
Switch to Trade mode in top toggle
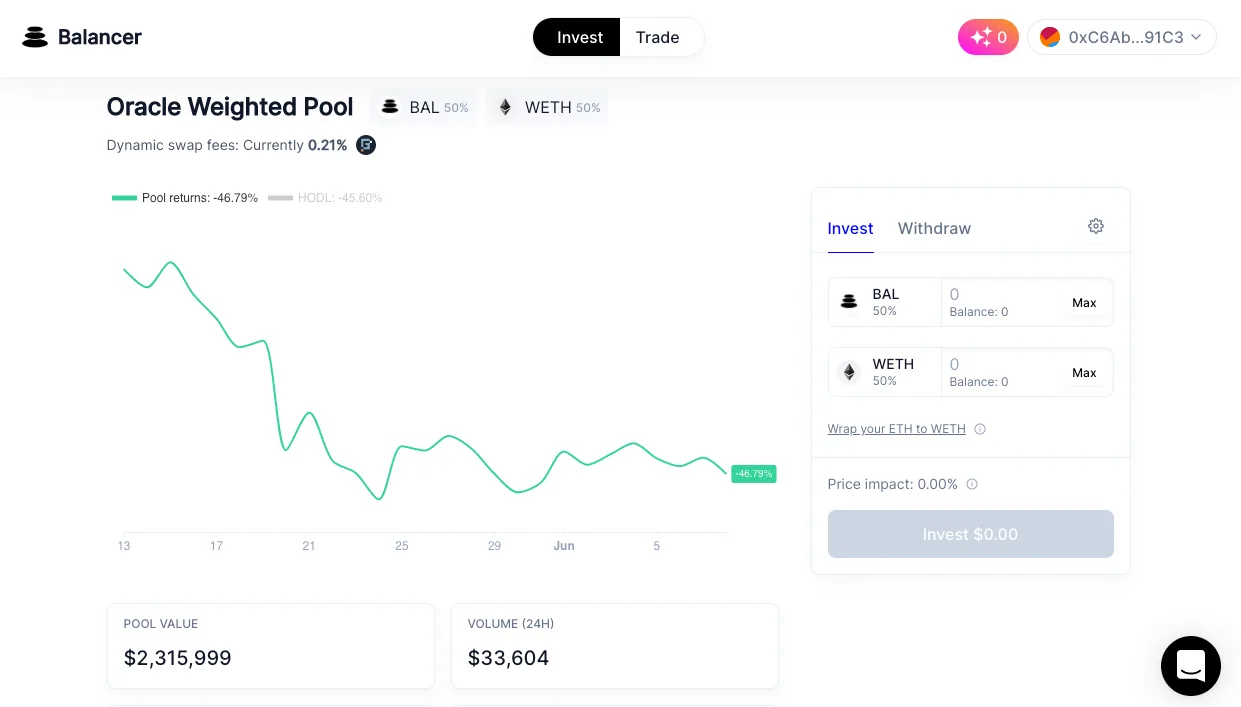point(657,37)
